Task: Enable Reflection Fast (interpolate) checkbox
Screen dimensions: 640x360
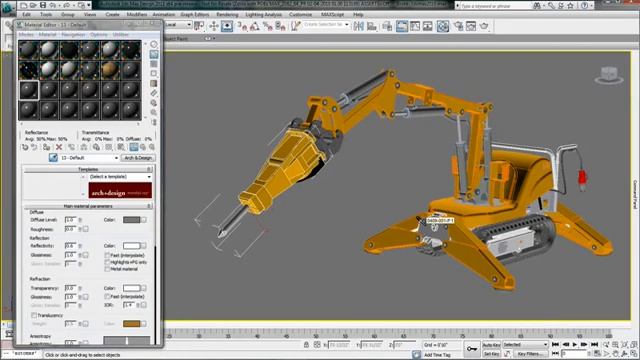Action: click(x=107, y=255)
